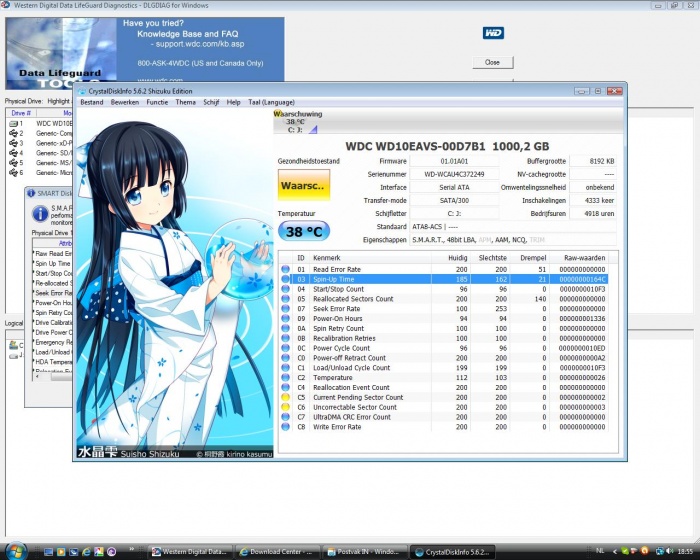Click the SATA/300 transfer mode value
Viewport: 700px width, 560px height.
(x=454, y=201)
